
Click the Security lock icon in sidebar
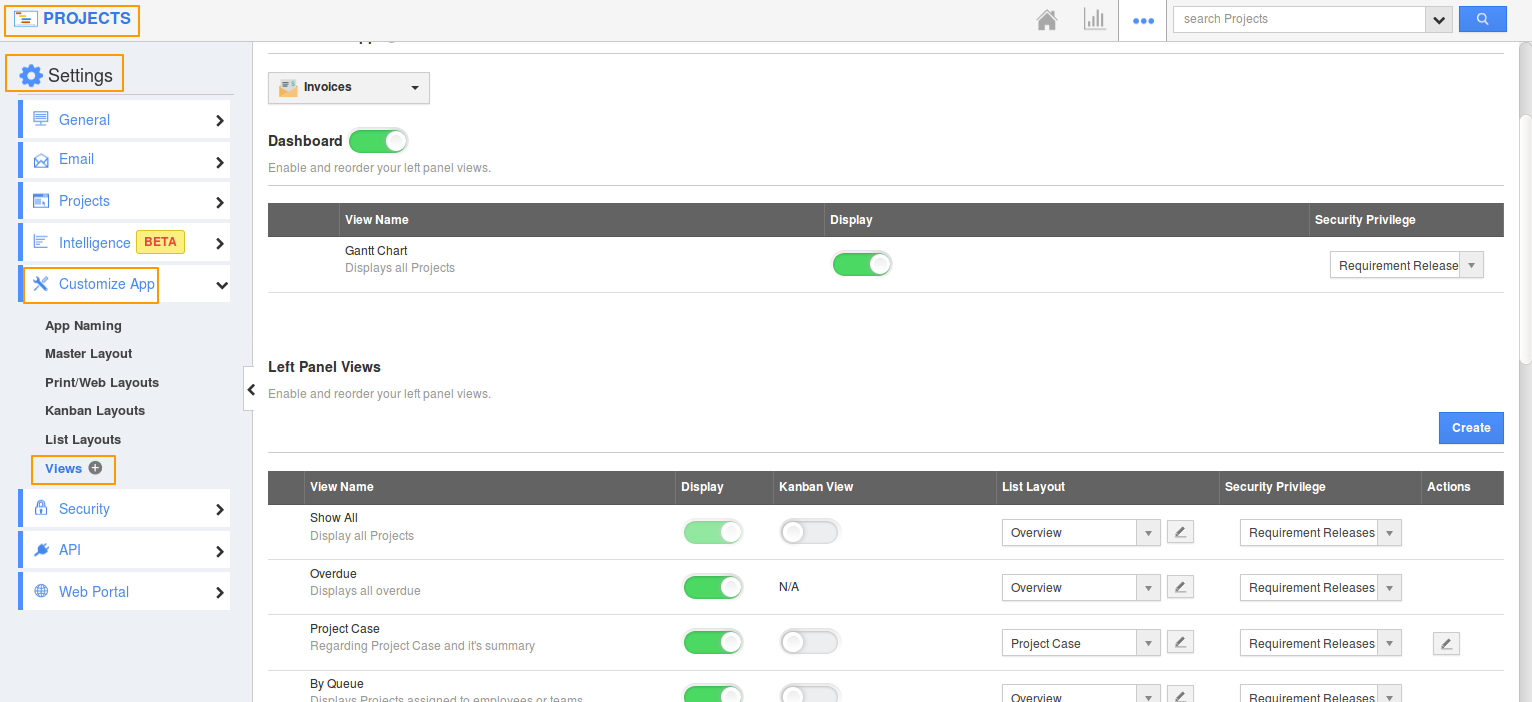point(40,508)
